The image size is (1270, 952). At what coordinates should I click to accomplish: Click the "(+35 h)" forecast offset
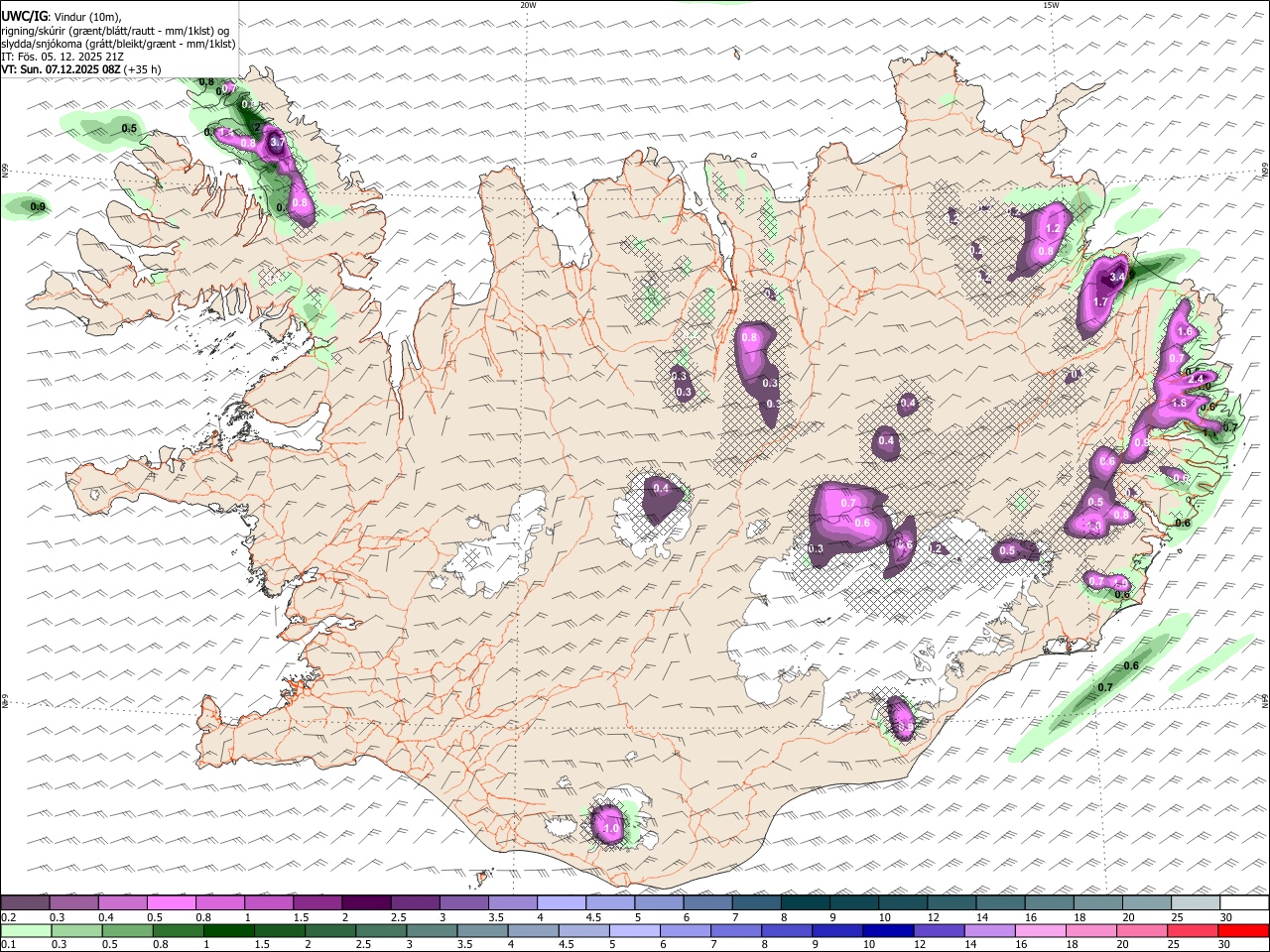(142, 69)
